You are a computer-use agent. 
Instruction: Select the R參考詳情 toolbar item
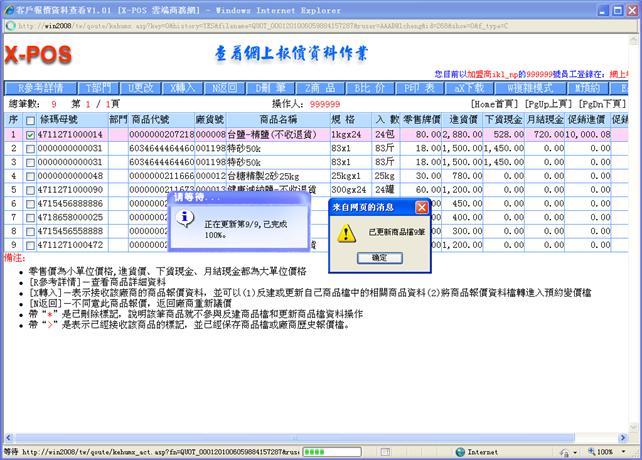pyautogui.click(x=40, y=89)
